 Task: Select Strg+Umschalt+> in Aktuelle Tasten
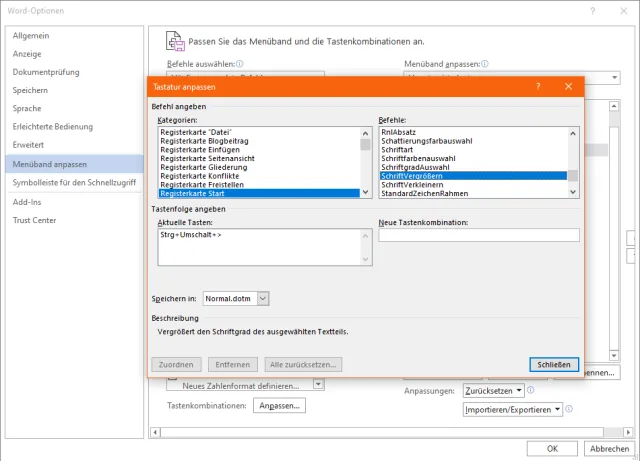click(x=191, y=235)
